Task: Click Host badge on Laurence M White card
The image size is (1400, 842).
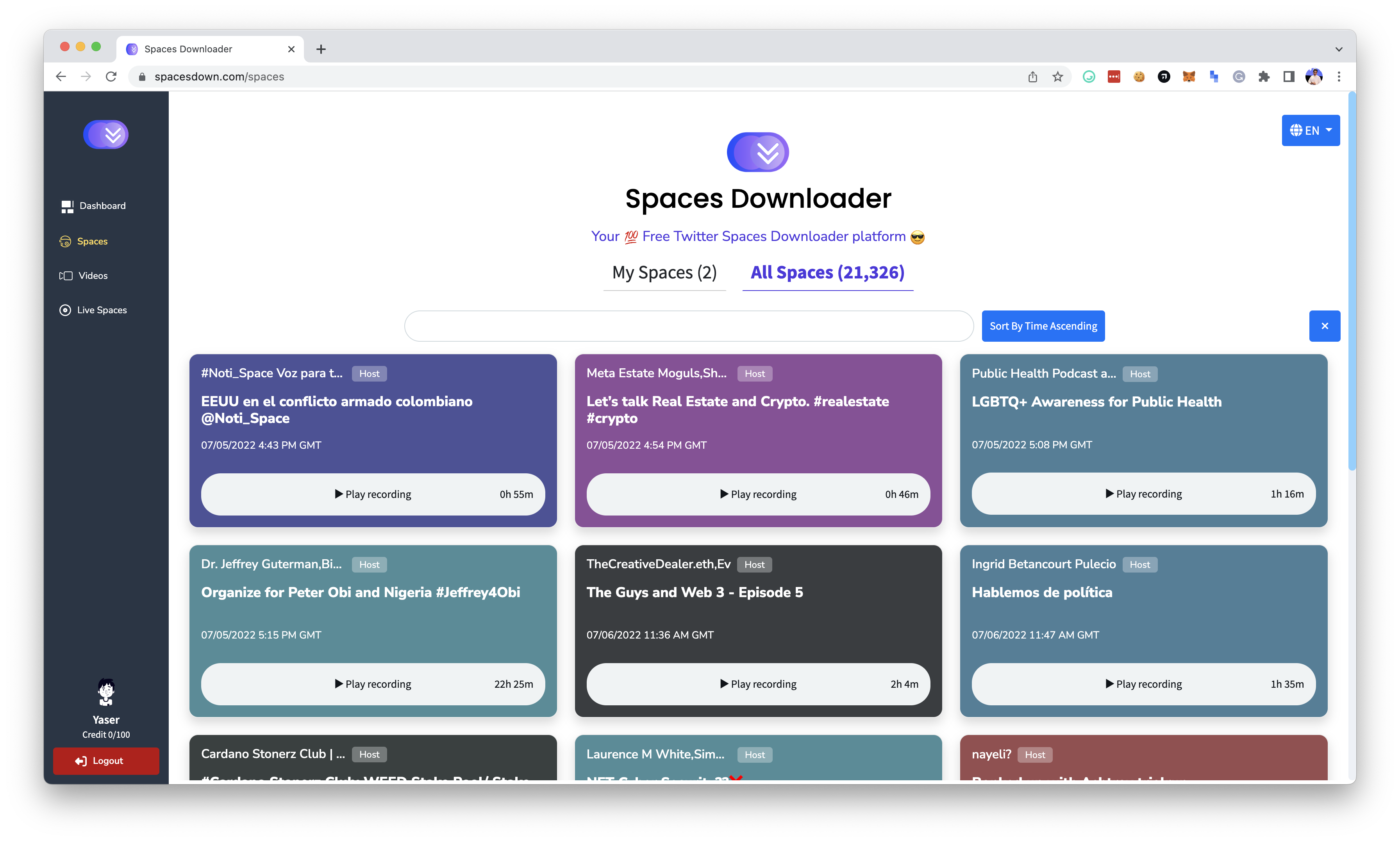Action: (x=754, y=755)
